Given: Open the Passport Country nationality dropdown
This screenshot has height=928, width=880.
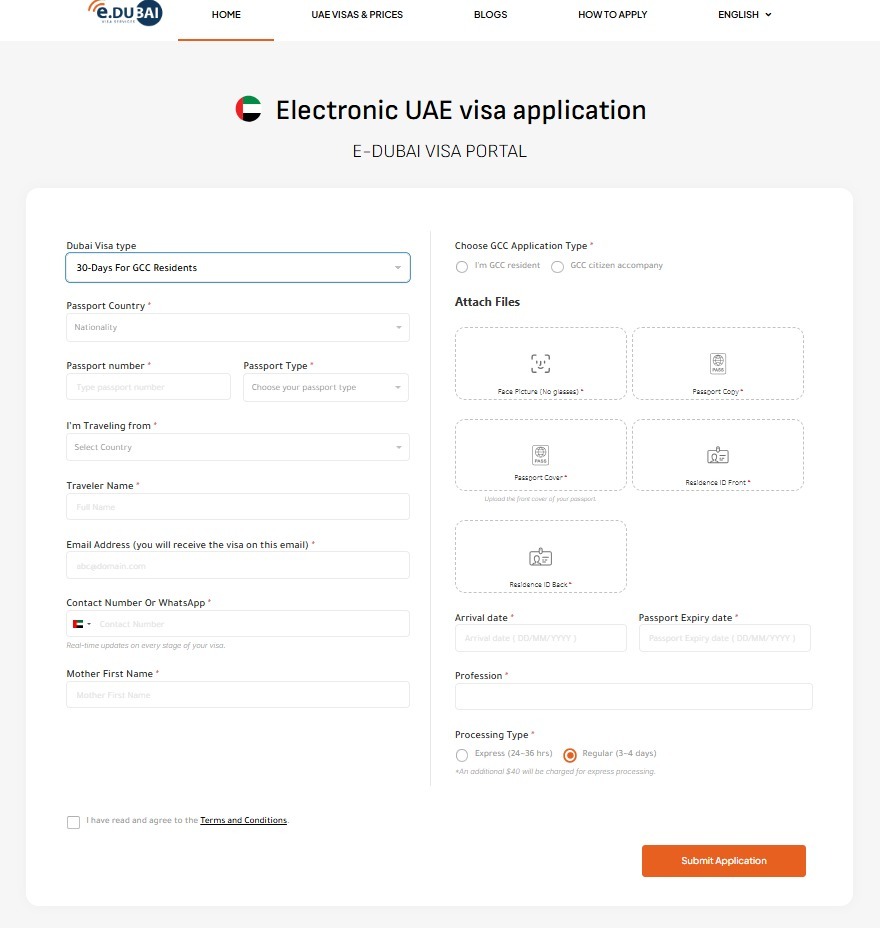Looking at the screenshot, I should coord(238,327).
